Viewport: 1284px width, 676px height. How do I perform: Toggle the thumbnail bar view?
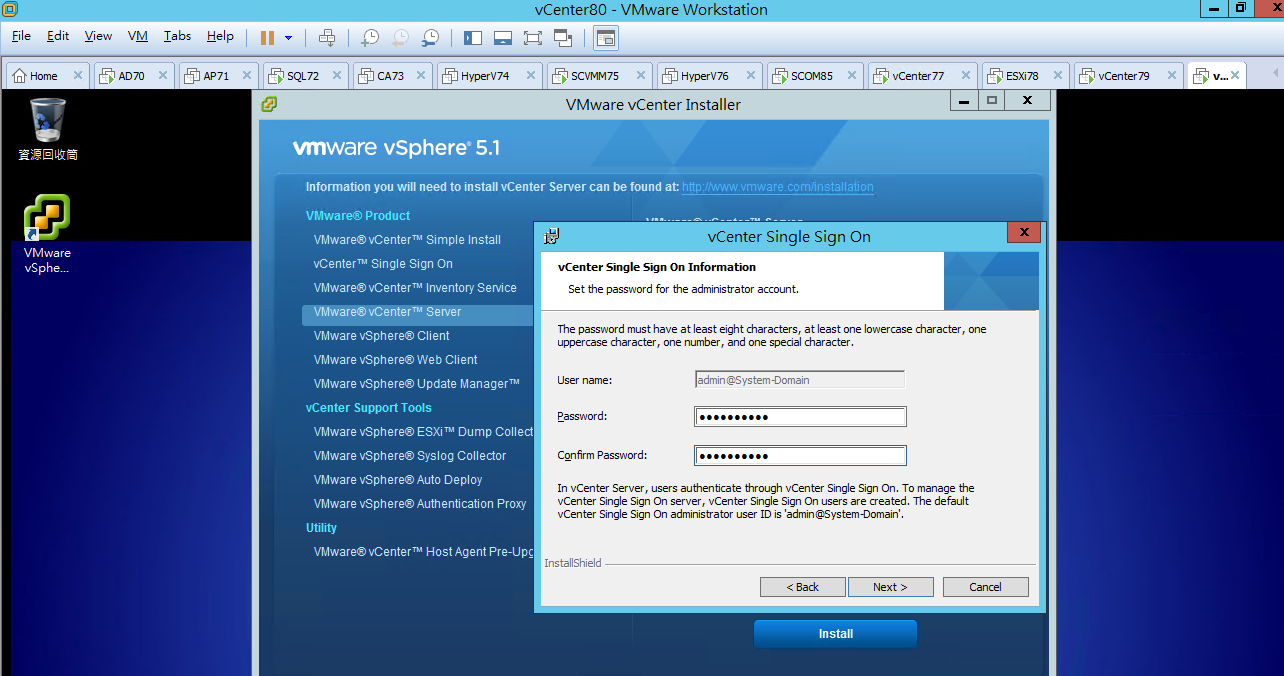coord(503,38)
